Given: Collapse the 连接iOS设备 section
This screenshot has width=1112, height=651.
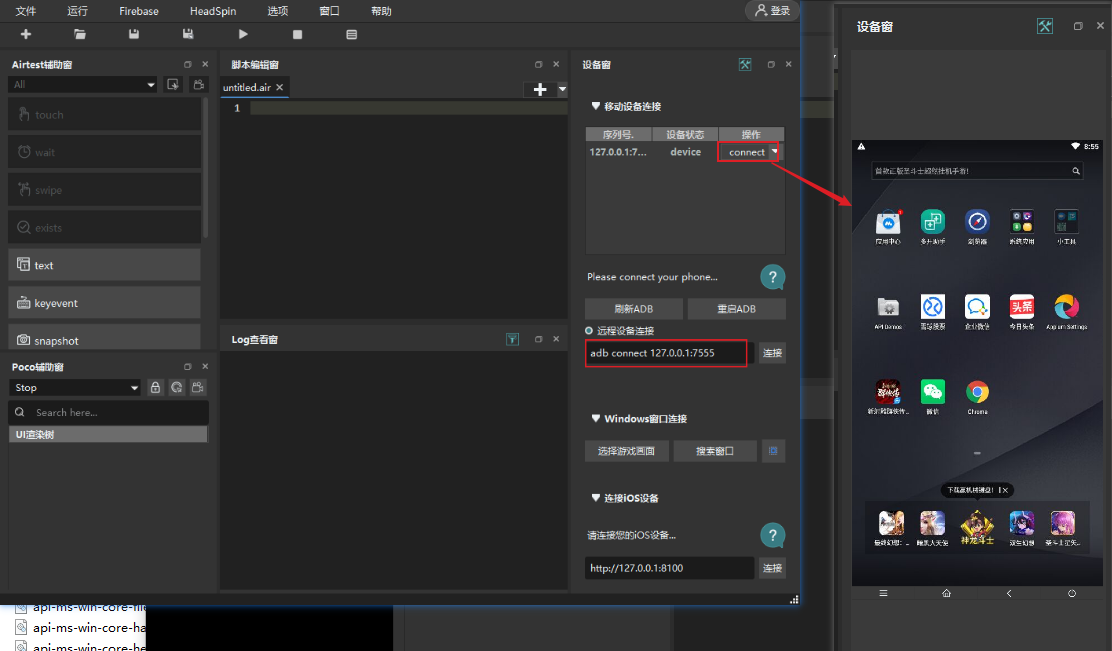Looking at the screenshot, I should pyautogui.click(x=596, y=497).
